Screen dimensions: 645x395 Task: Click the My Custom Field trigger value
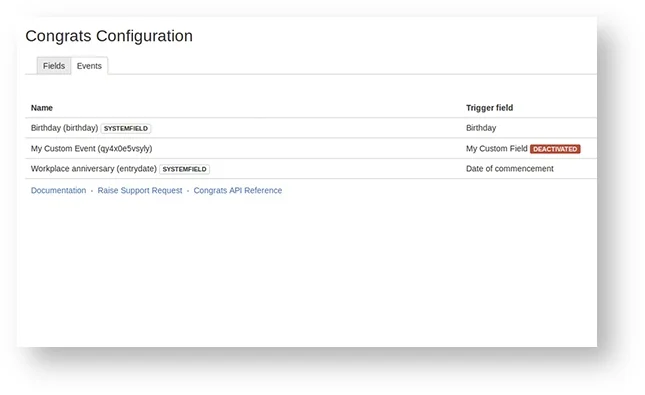point(497,149)
